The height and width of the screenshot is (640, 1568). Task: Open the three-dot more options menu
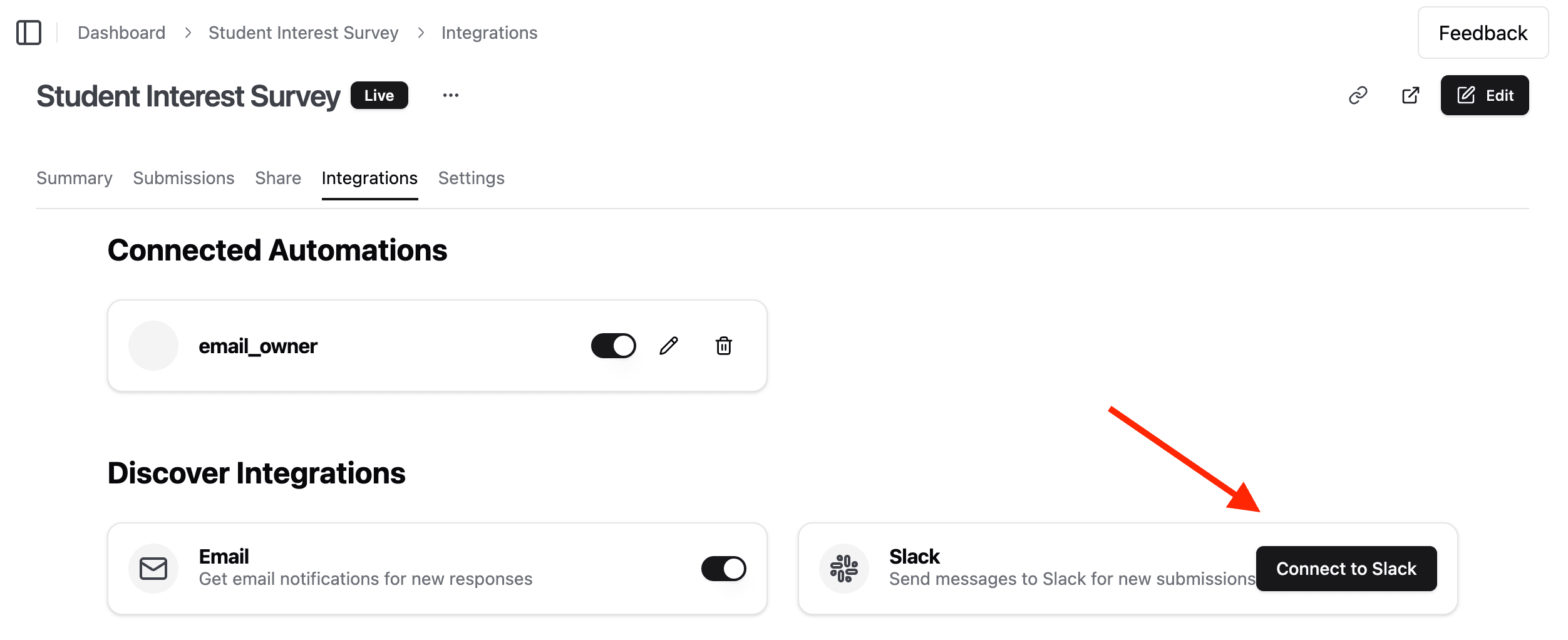click(451, 95)
